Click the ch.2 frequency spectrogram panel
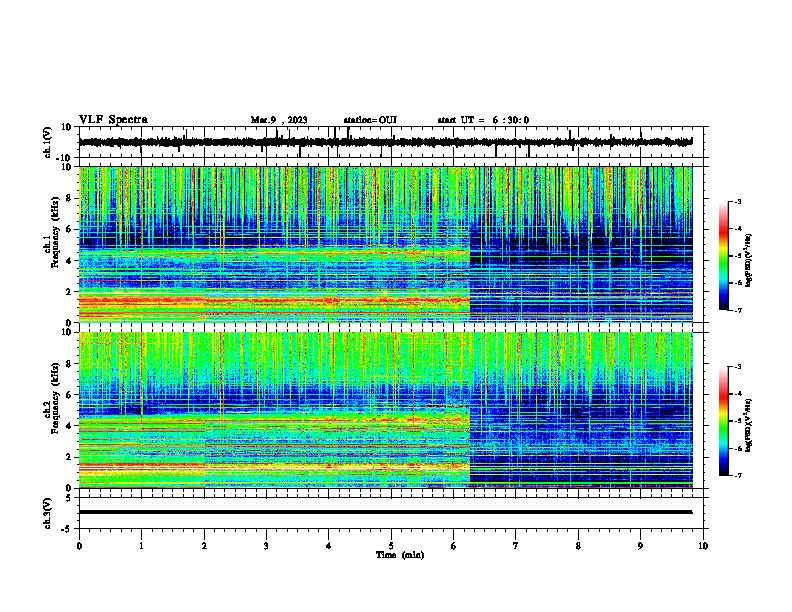This screenshot has height=612, width=792. point(385,410)
